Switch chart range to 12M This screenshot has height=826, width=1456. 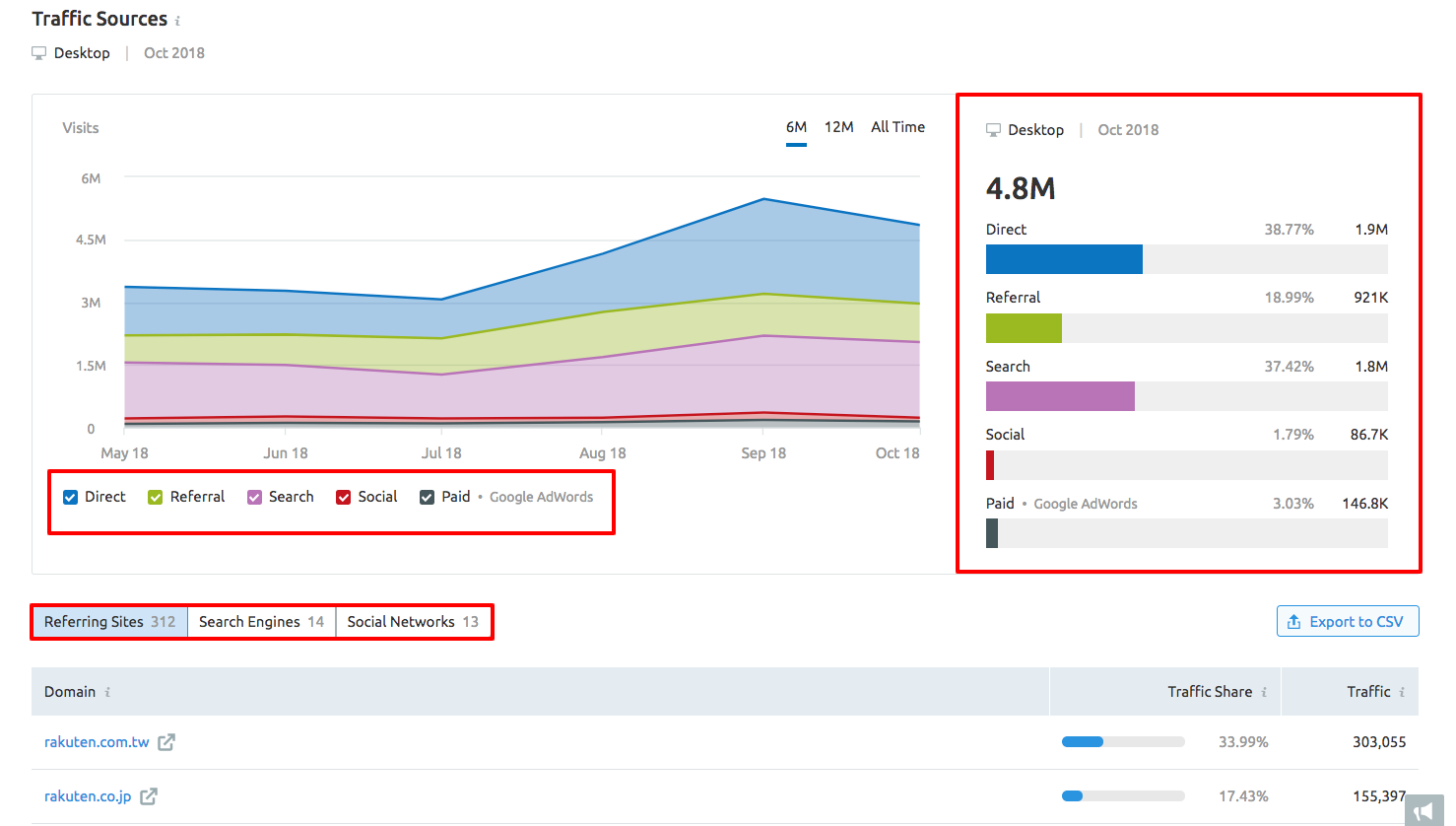click(x=839, y=127)
